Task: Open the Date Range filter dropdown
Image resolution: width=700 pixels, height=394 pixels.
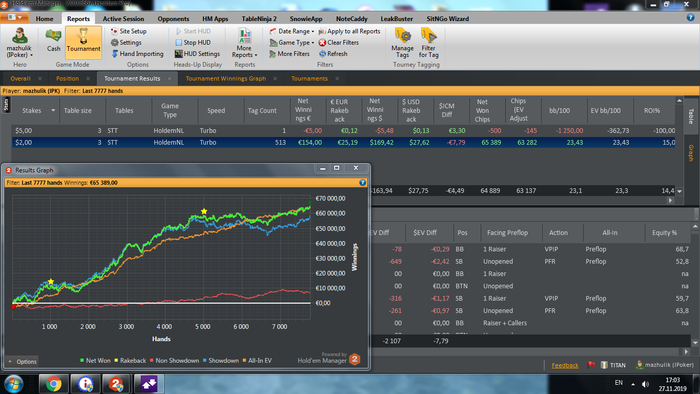Action: click(292, 31)
